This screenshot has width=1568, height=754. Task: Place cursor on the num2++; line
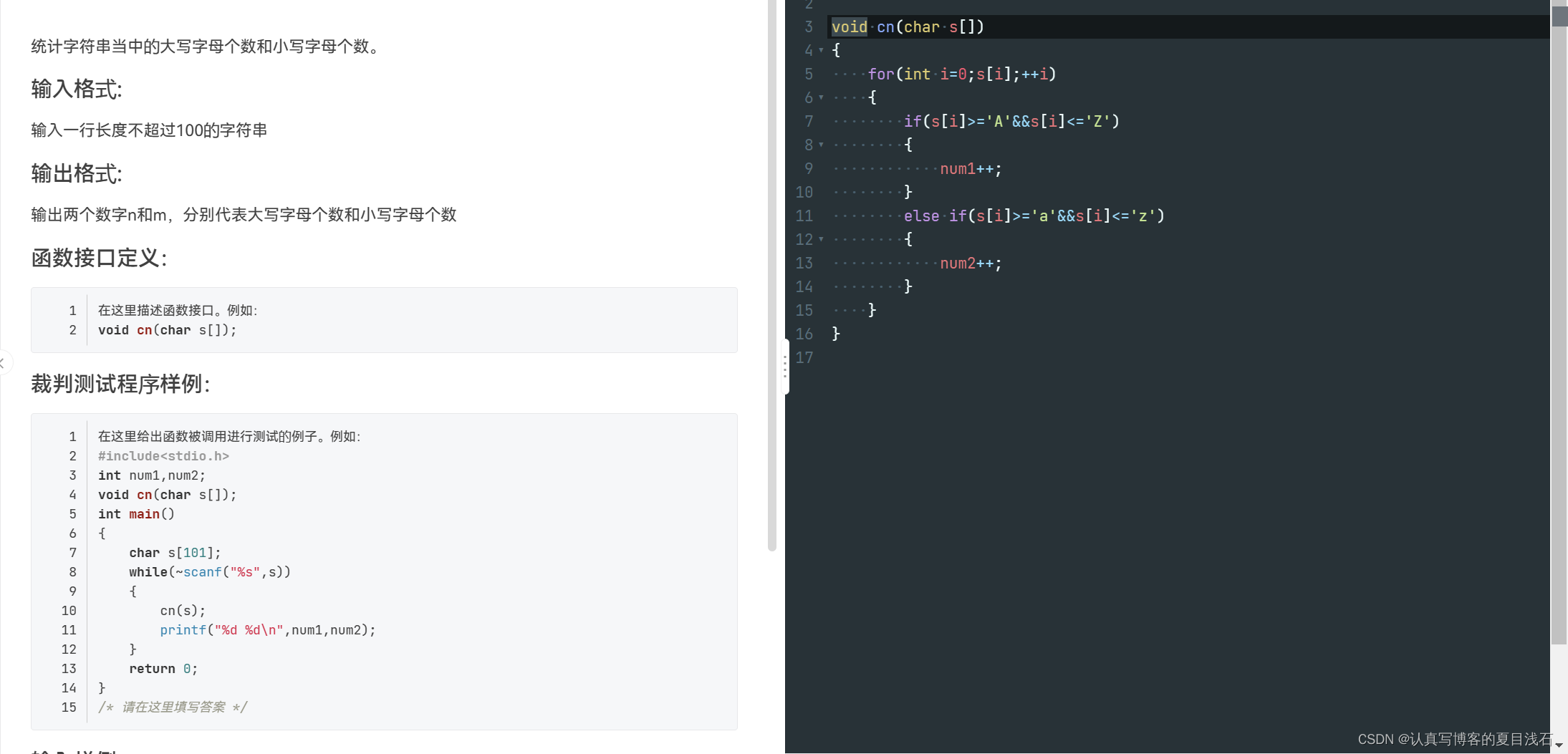[971, 264]
